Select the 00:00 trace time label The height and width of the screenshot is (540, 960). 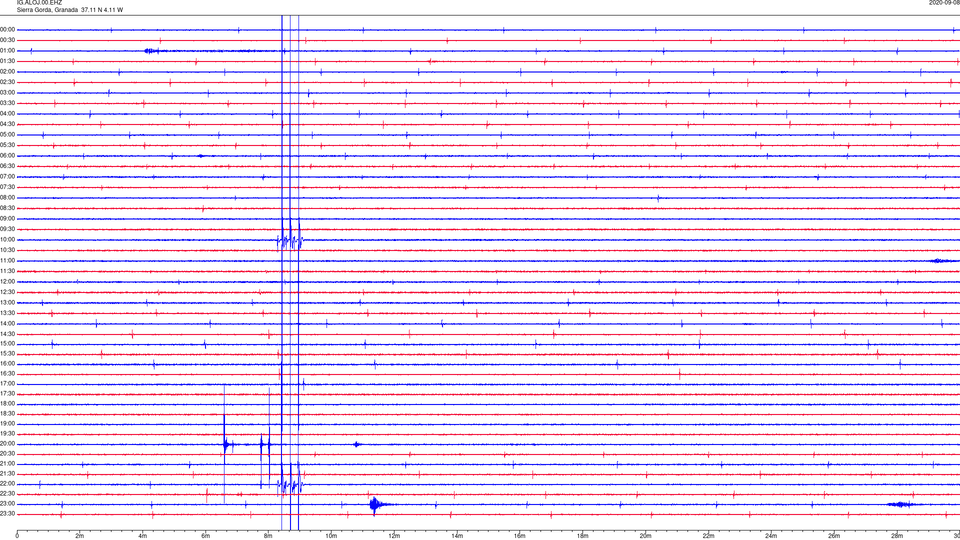8,30
